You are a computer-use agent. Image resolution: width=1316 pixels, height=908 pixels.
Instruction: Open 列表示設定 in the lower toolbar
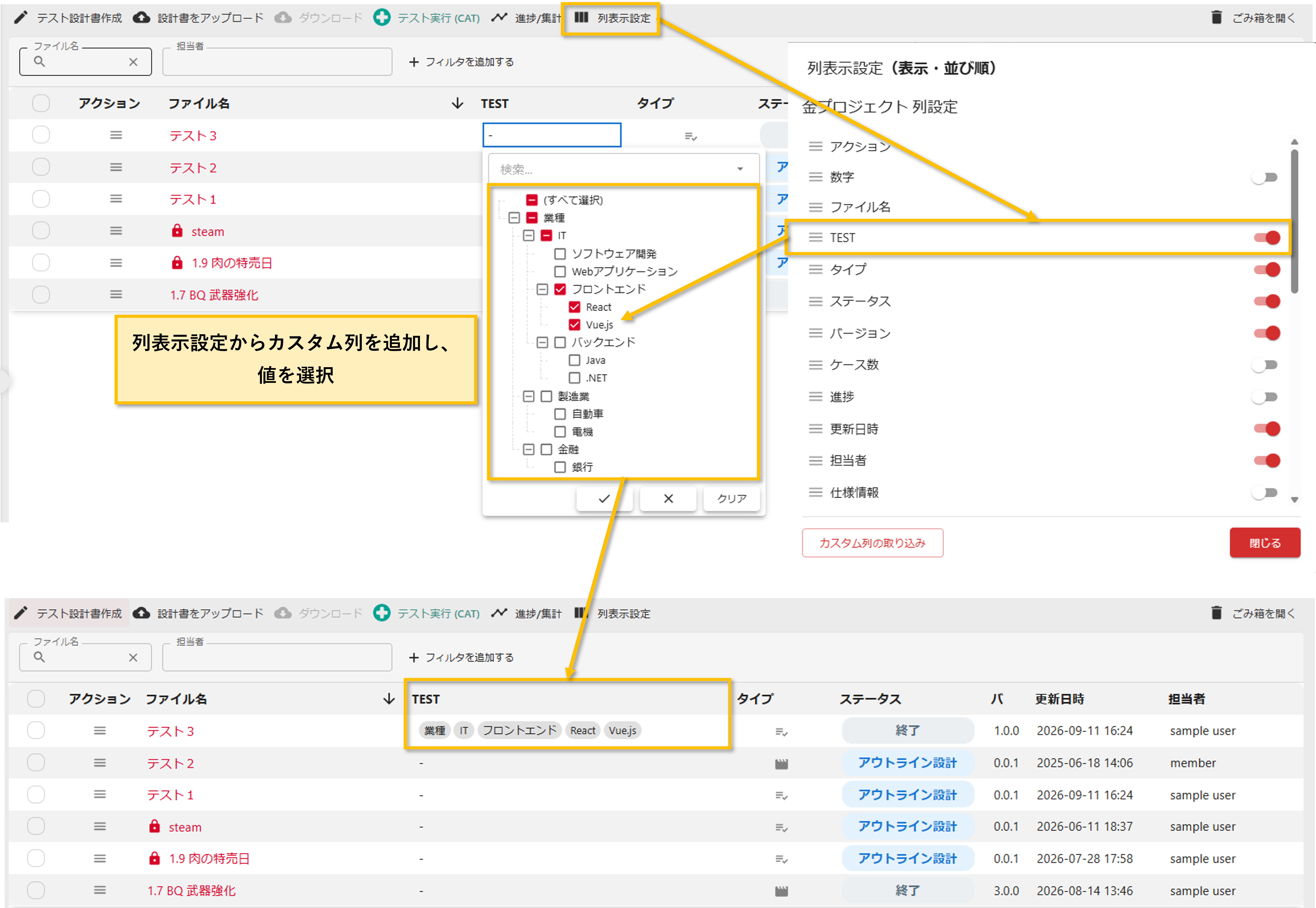(x=624, y=613)
